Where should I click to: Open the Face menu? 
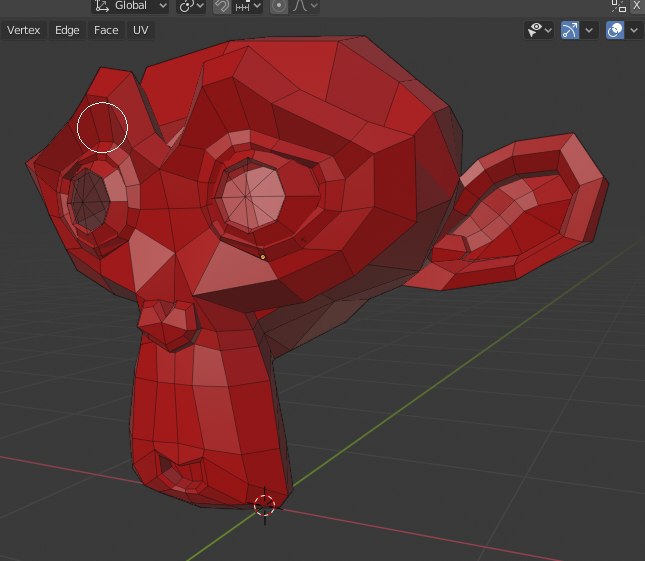(106, 30)
